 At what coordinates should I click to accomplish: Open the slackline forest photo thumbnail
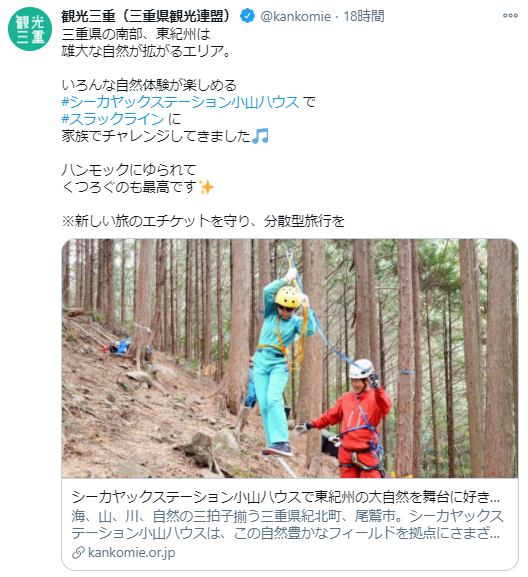pyautogui.click(x=290, y=358)
